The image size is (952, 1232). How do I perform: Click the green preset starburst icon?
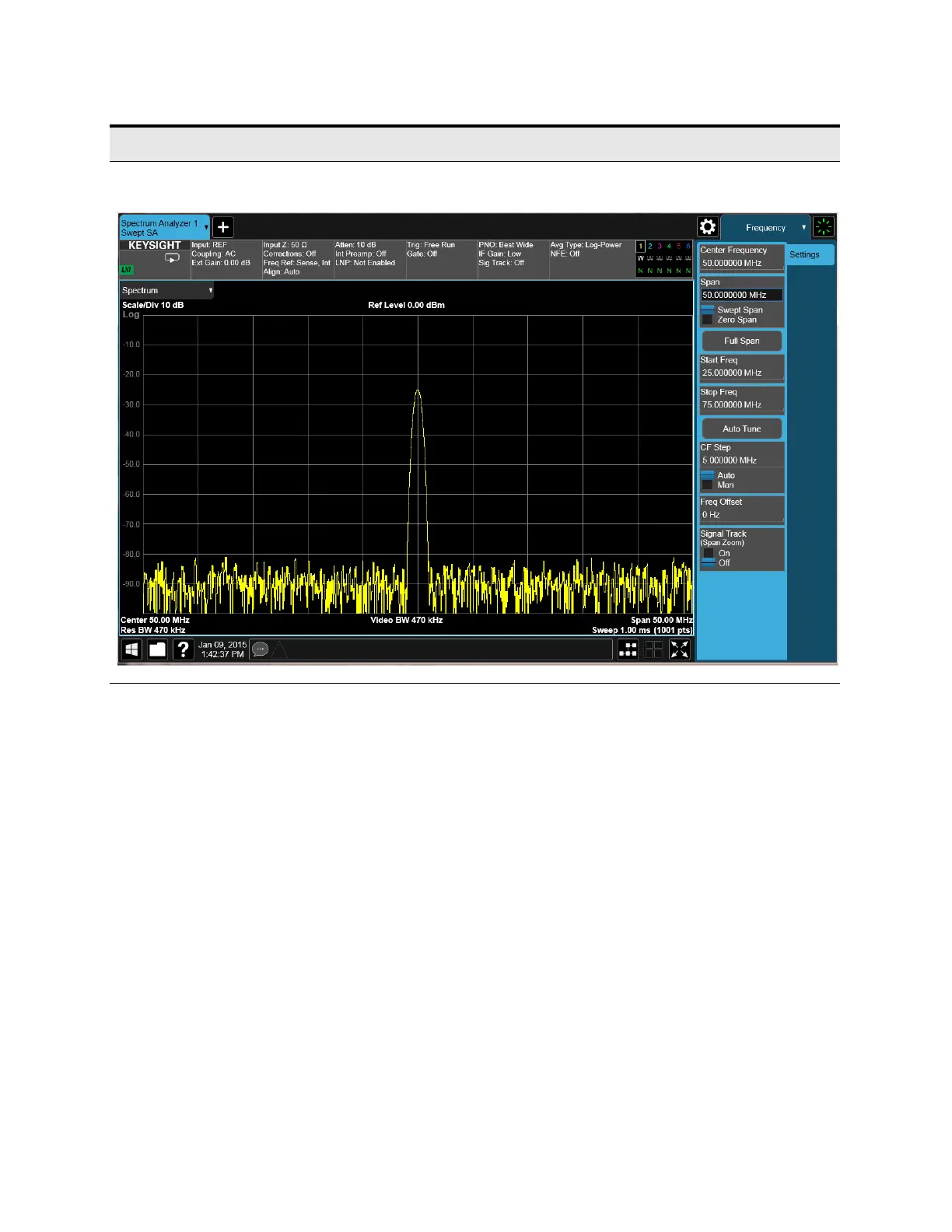coord(824,227)
